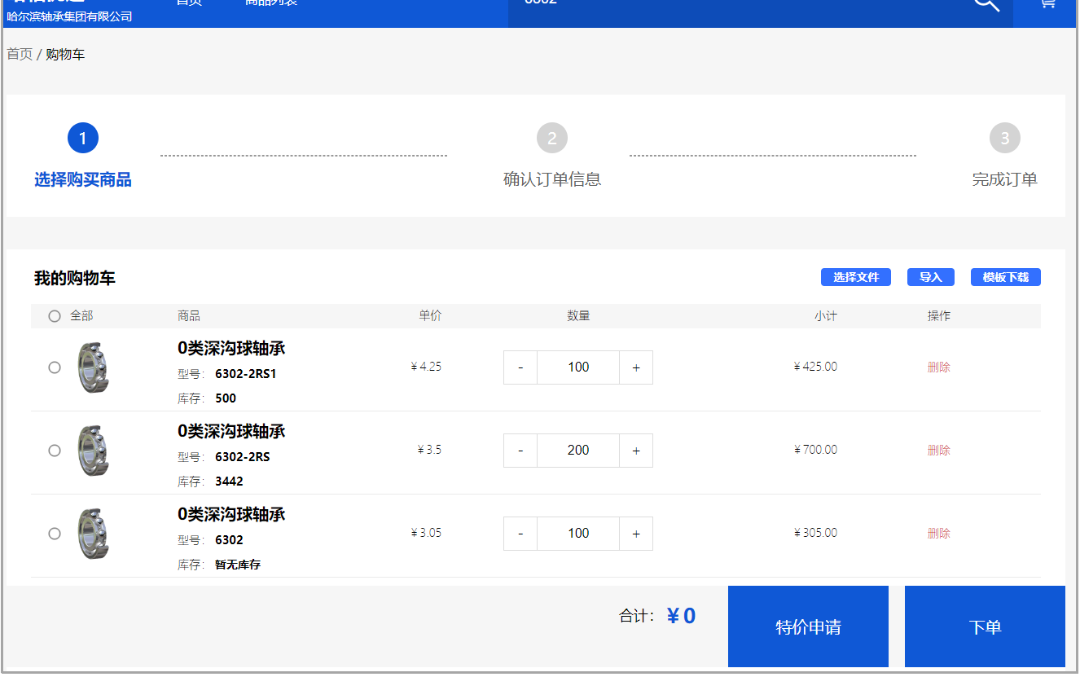This screenshot has height=675, width=1080.
Task: Click the step 1 选择购买商品 circle
Action: [83, 138]
